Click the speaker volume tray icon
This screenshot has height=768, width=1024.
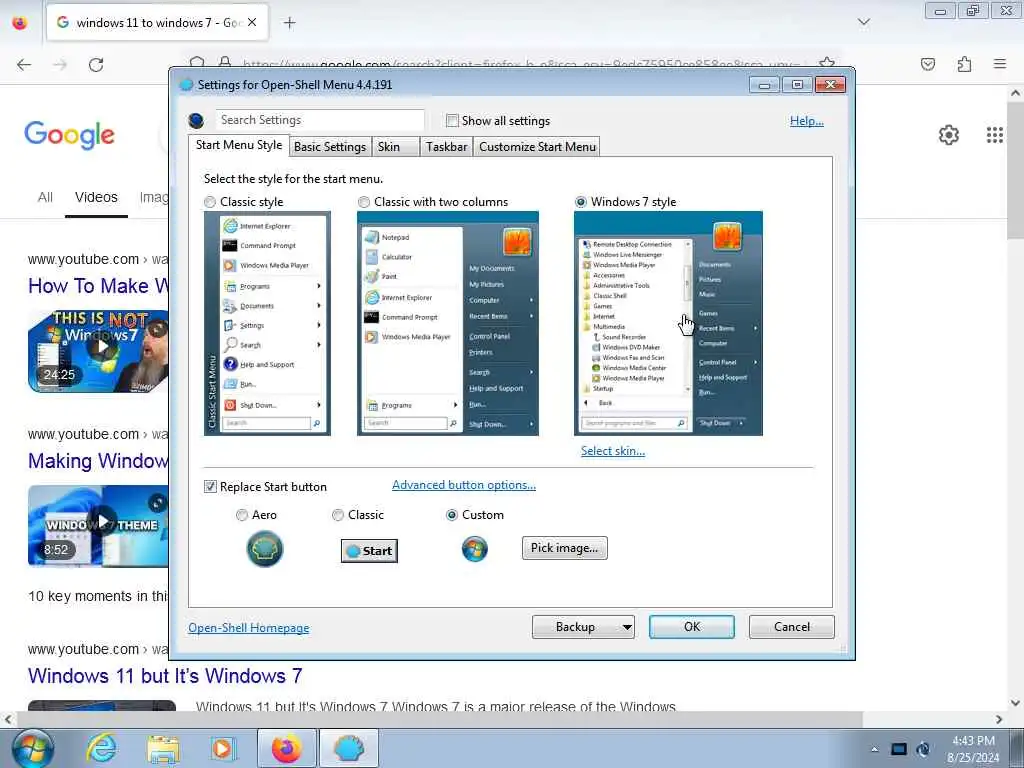(923, 749)
